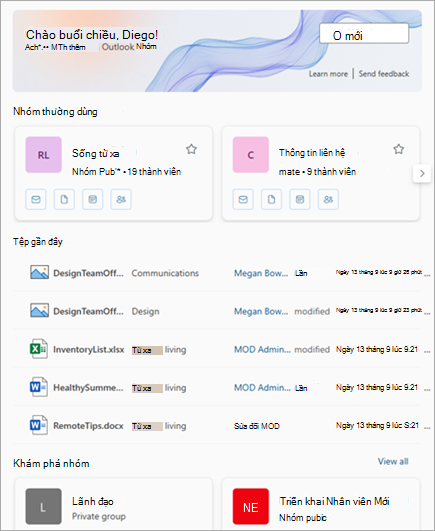Screen dimensions: 435x531
Task: Open files icon in Thông tin liên hệ card
Action: pos(271,199)
